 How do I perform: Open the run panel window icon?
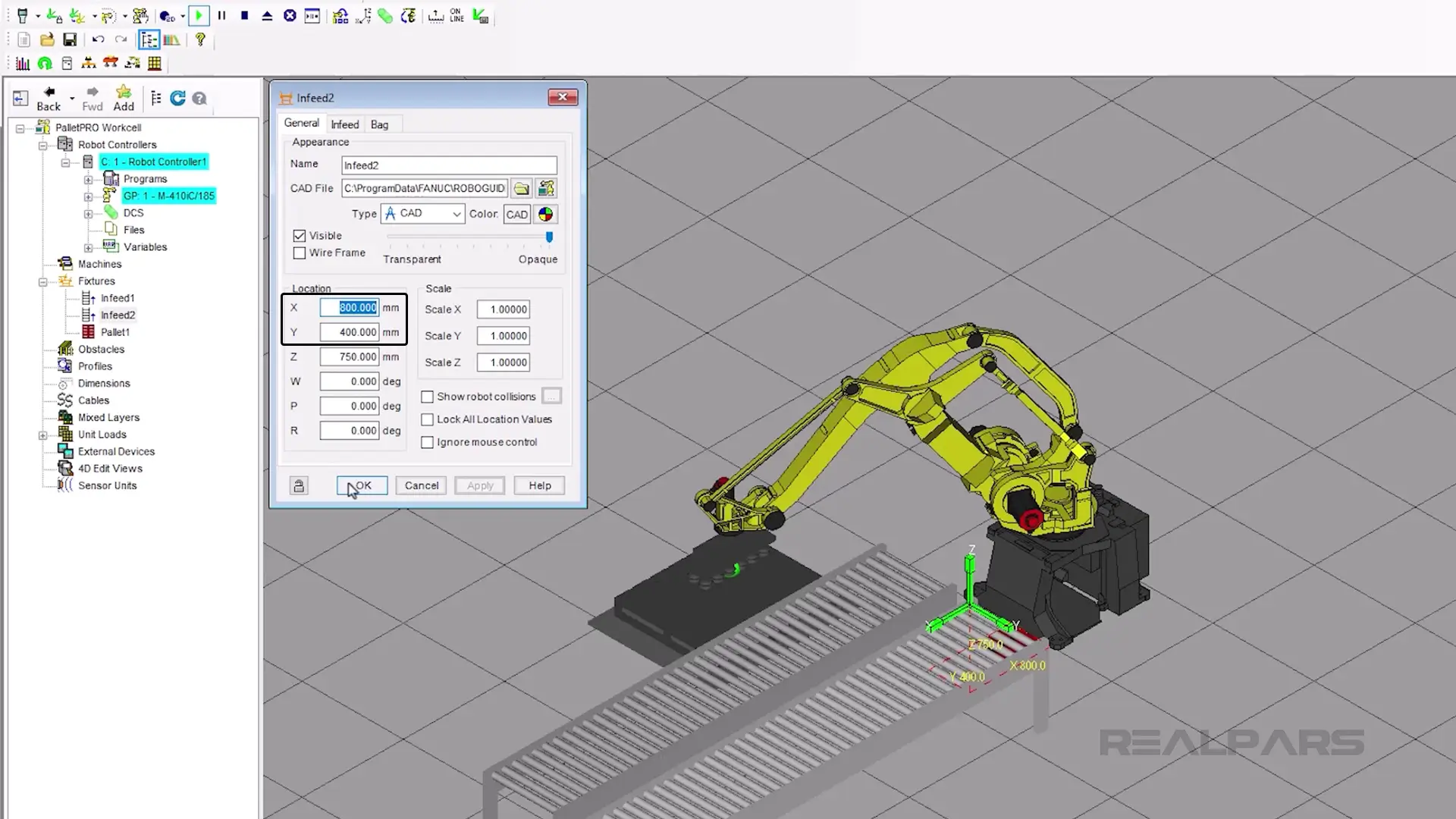(312, 16)
